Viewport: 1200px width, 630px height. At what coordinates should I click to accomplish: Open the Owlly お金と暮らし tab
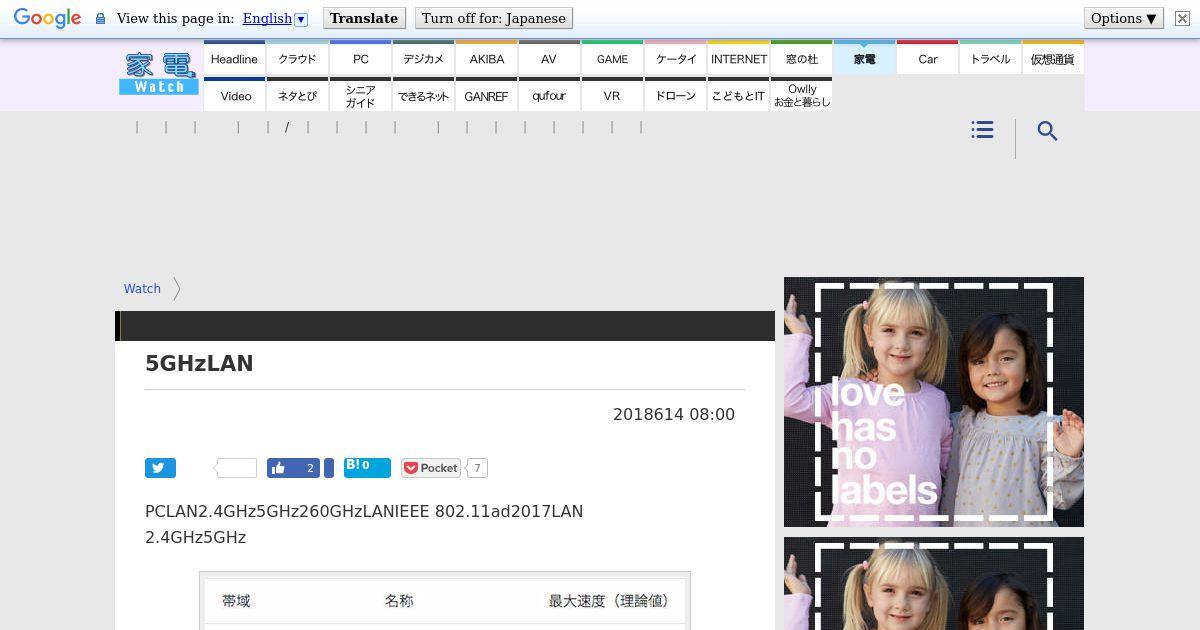point(801,95)
